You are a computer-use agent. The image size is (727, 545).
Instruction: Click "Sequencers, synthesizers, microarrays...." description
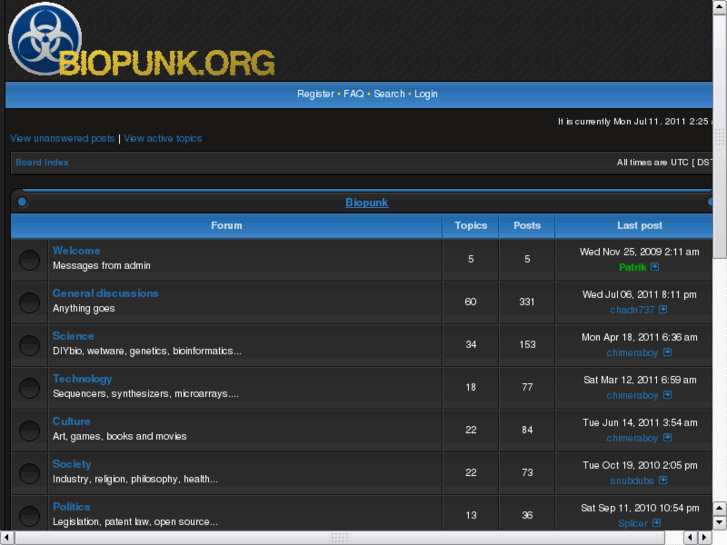tap(146, 393)
